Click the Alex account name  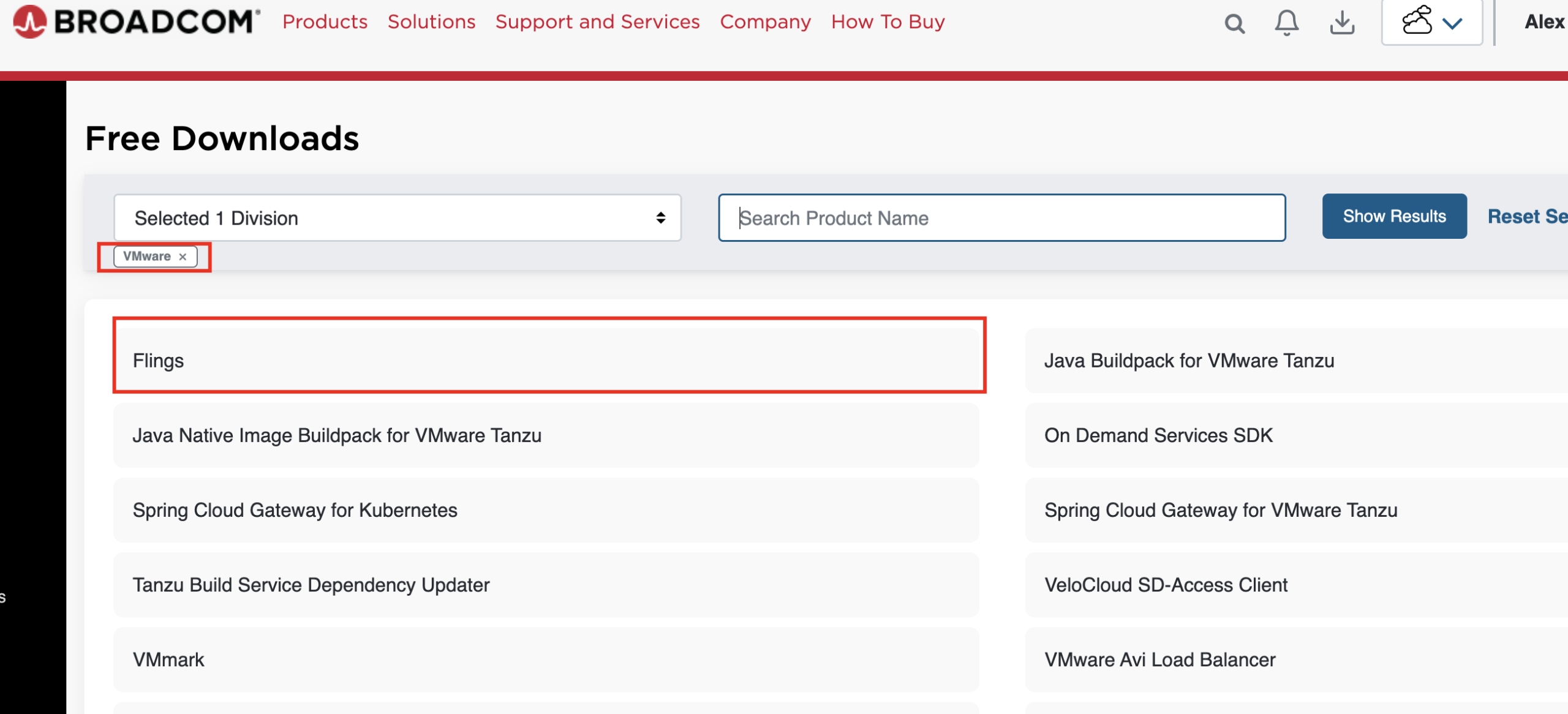pos(1545,22)
